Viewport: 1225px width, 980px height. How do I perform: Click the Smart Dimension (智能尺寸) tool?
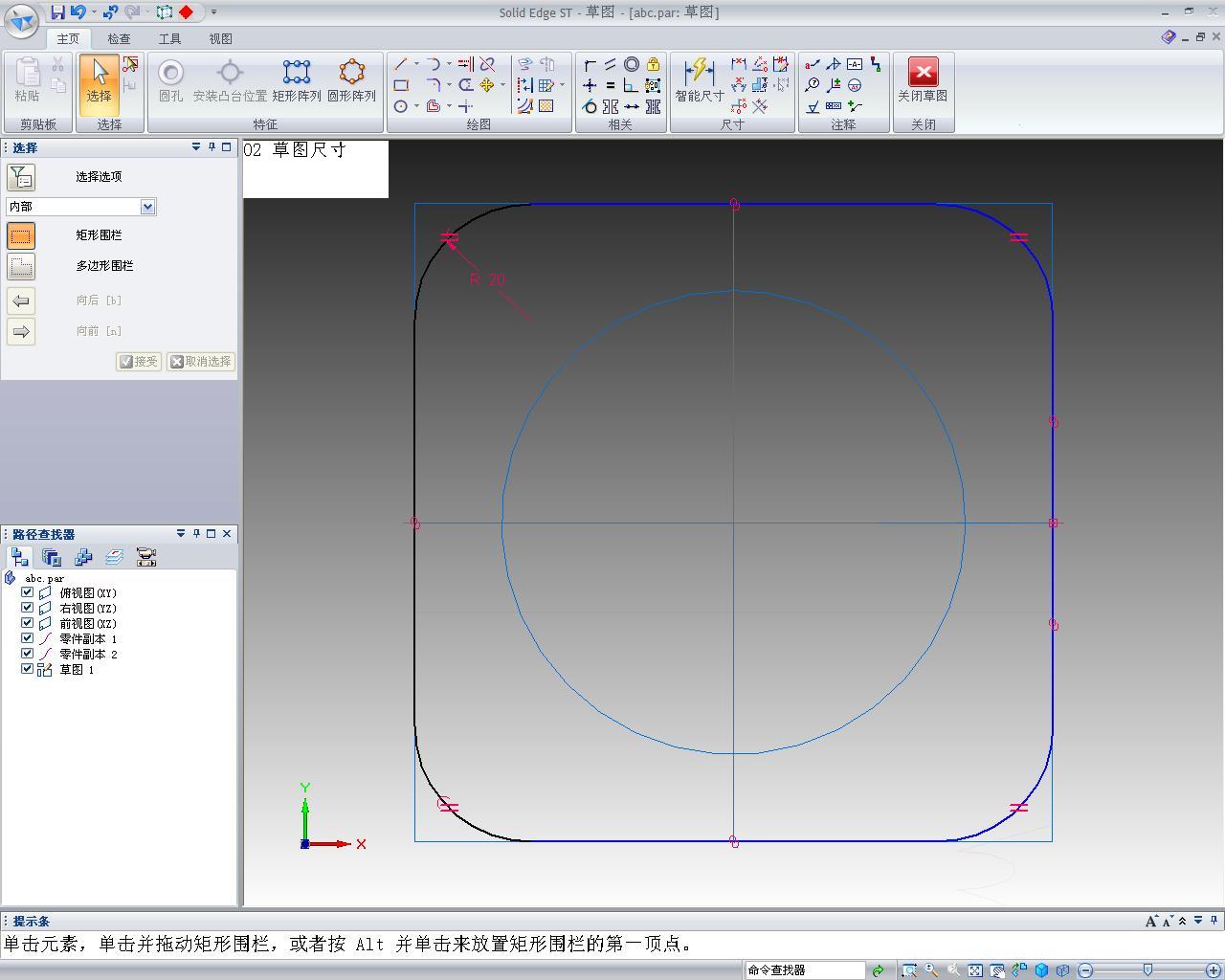[700, 79]
